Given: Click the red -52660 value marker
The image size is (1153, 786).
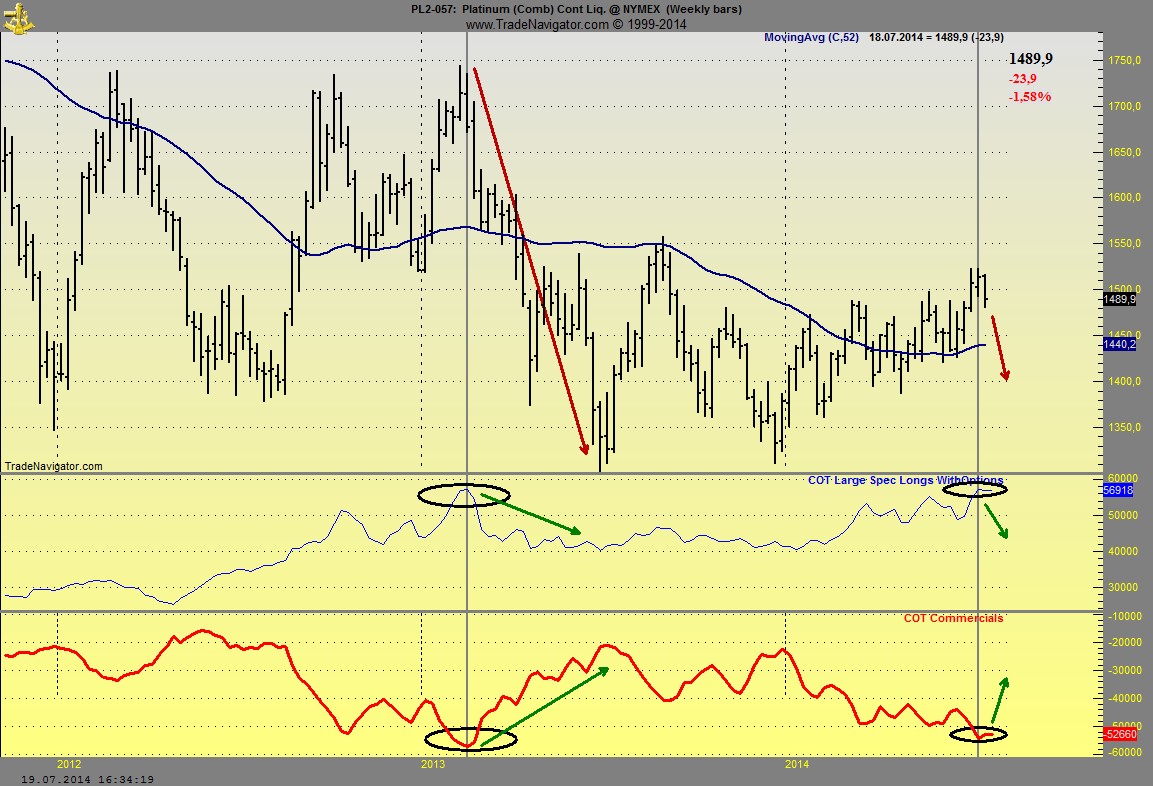Looking at the screenshot, I should [x=1120, y=734].
